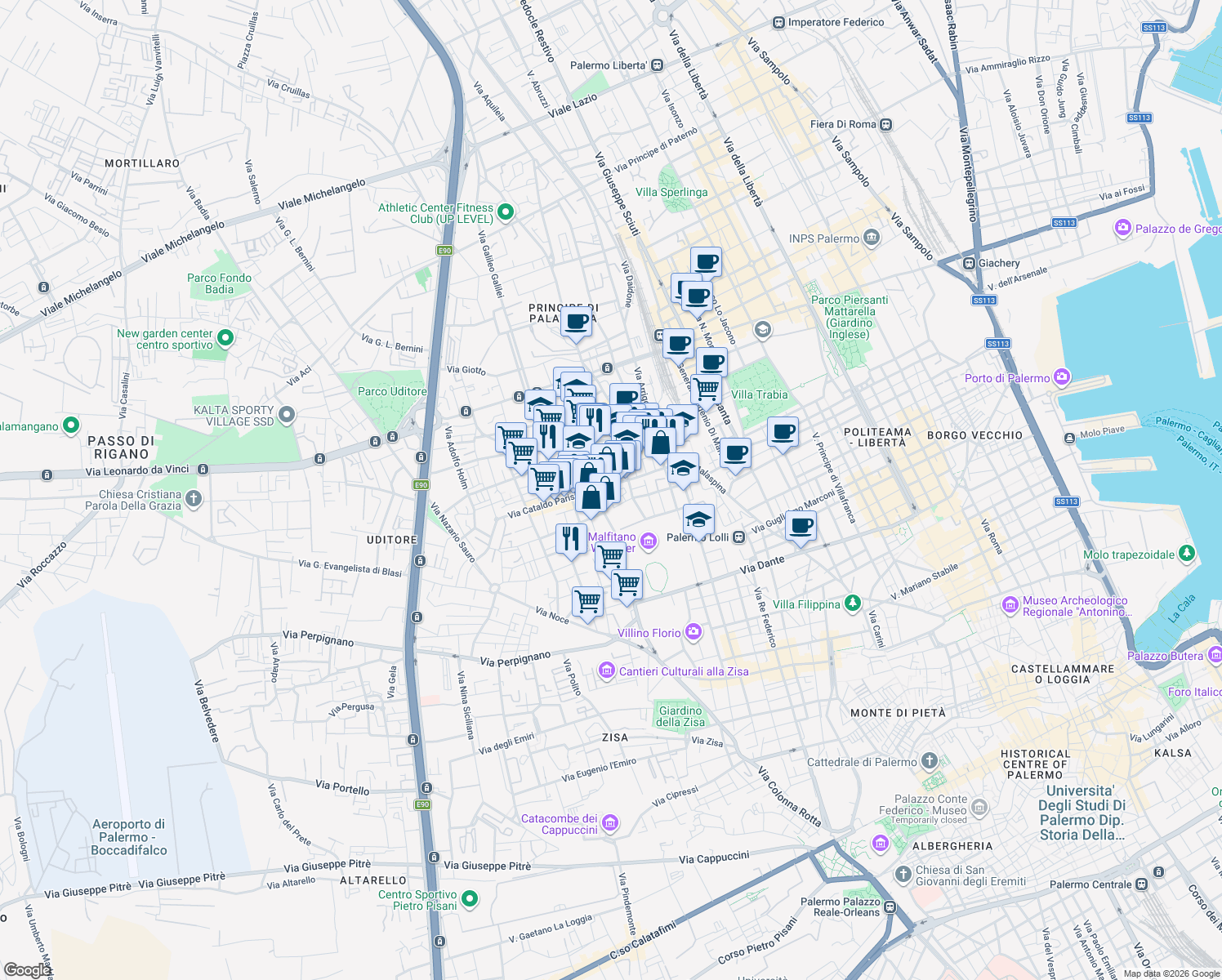Select the graduation cap marker beside Palermo Lolli

(x=698, y=520)
